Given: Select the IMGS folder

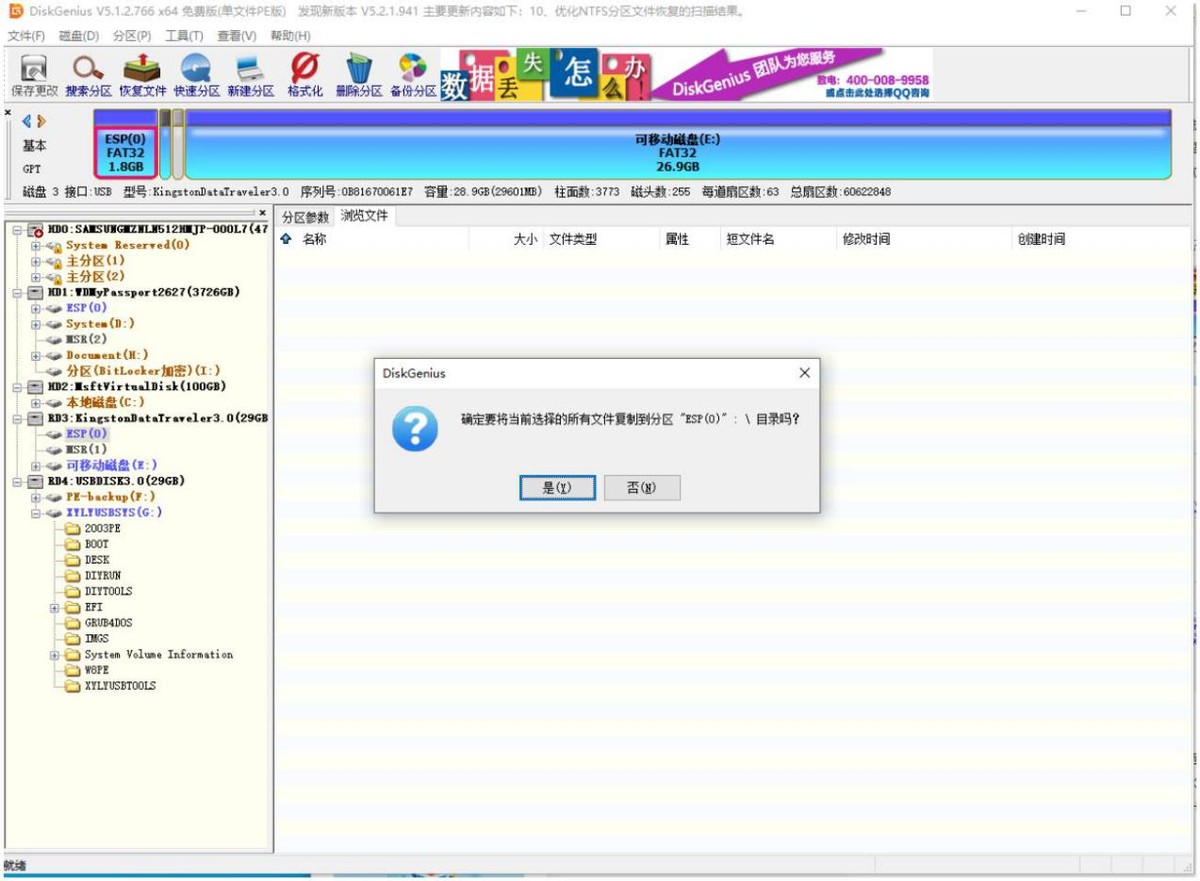Looking at the screenshot, I should [97, 638].
